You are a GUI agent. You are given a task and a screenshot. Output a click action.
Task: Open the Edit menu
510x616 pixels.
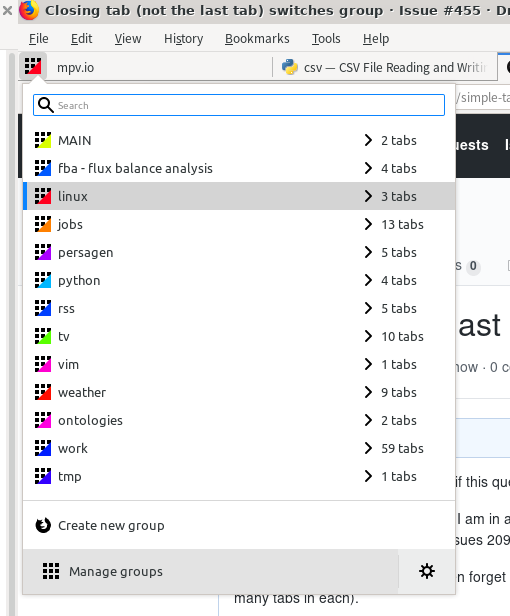point(81,38)
